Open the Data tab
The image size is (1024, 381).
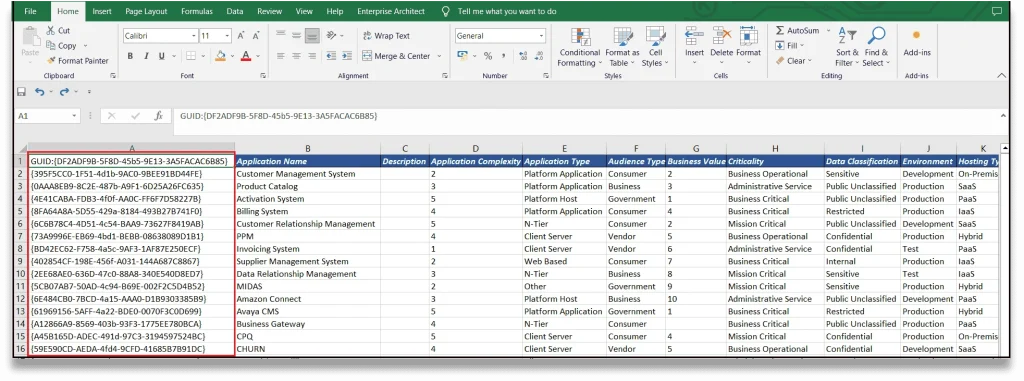coord(235,11)
